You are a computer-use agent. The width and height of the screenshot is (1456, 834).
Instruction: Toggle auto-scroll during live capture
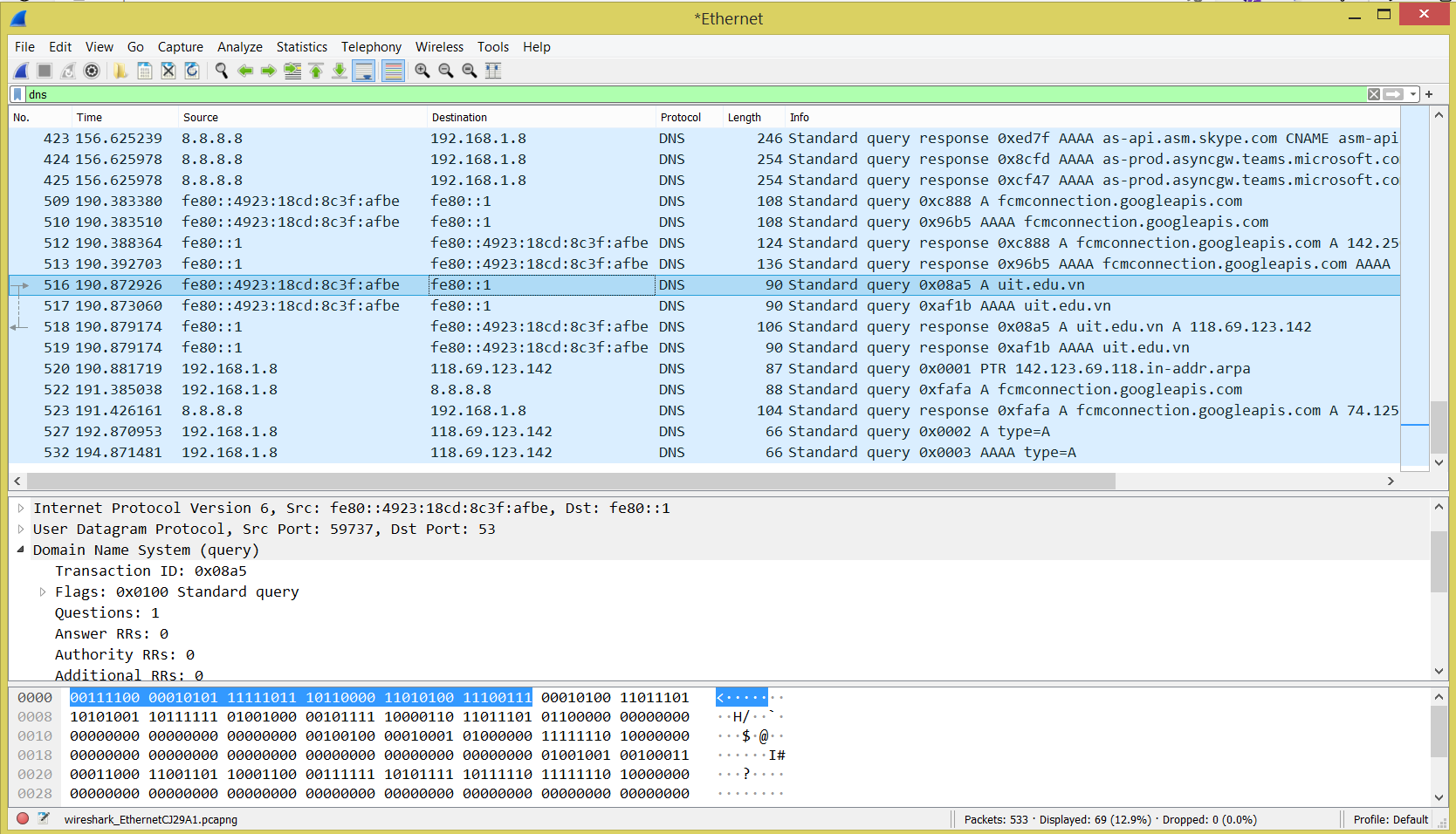364,71
